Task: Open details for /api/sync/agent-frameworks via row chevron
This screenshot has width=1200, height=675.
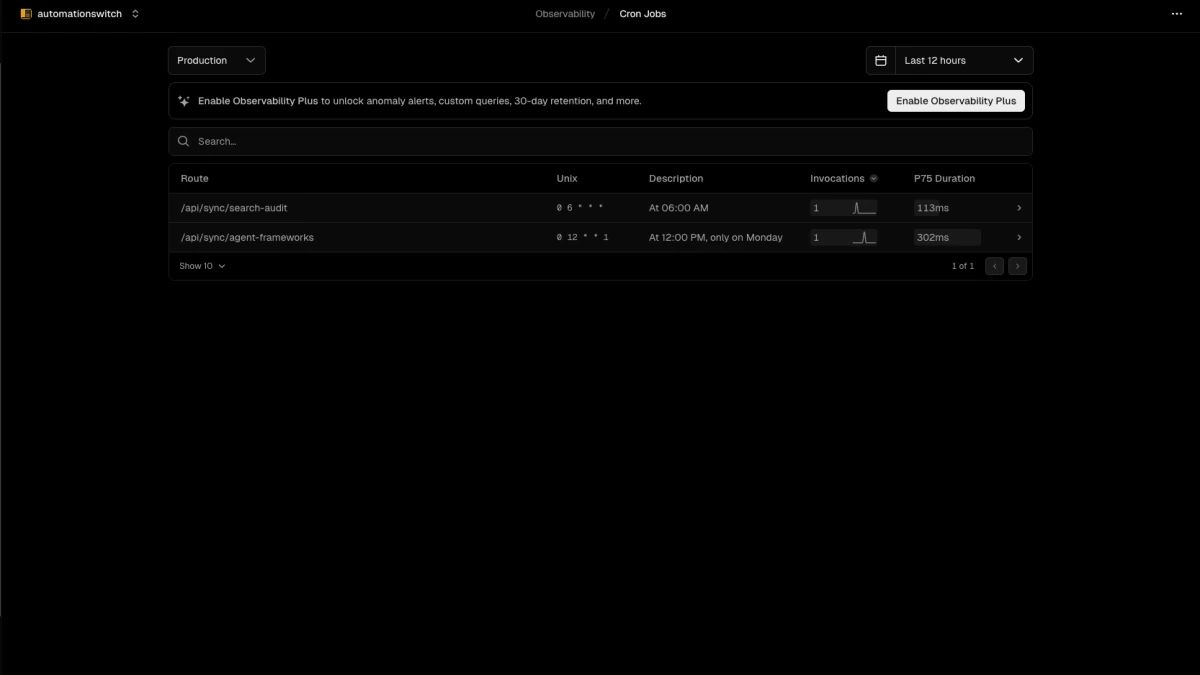Action: click(x=1019, y=237)
